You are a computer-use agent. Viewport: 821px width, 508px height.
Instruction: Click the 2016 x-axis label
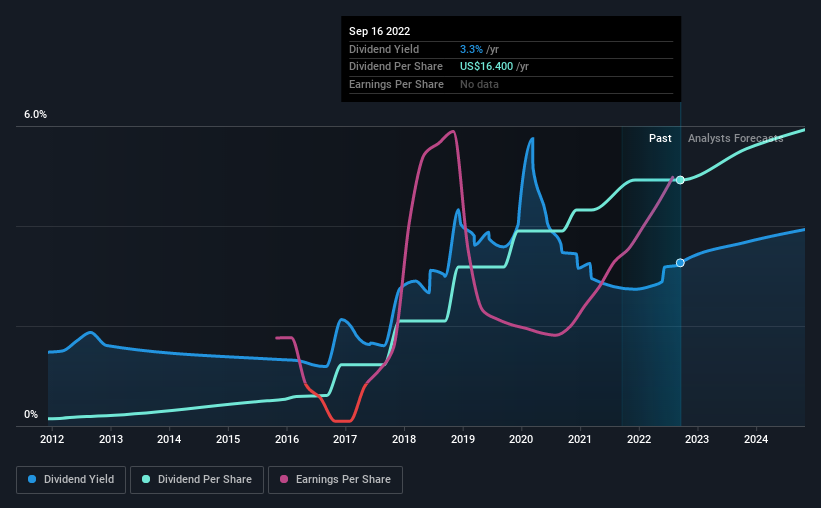click(287, 439)
